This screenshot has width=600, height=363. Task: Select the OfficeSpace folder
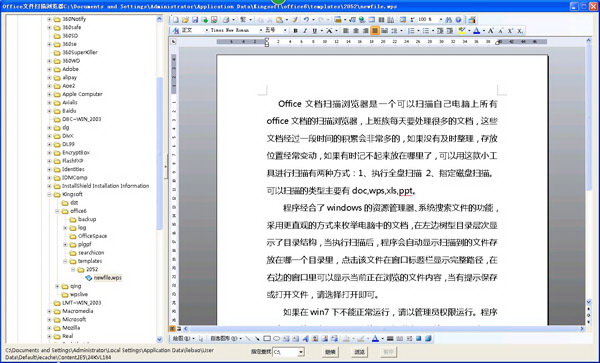[x=92, y=236]
